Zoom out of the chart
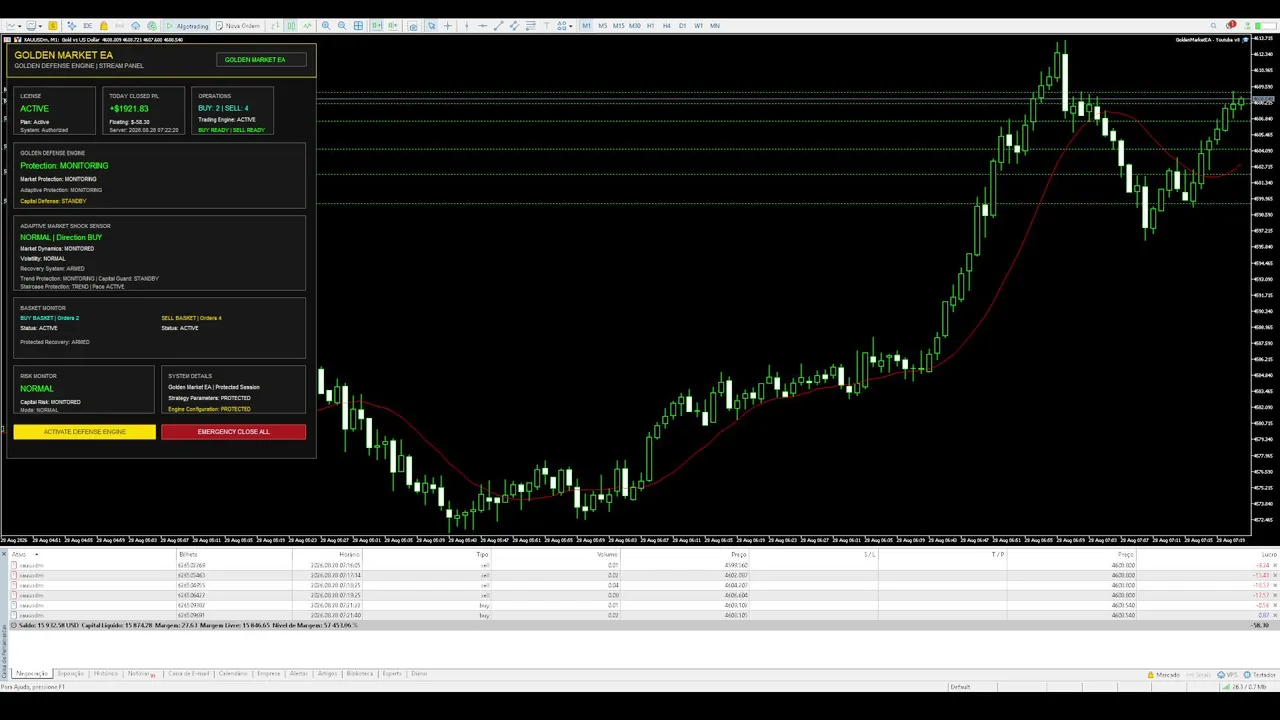 point(342,26)
